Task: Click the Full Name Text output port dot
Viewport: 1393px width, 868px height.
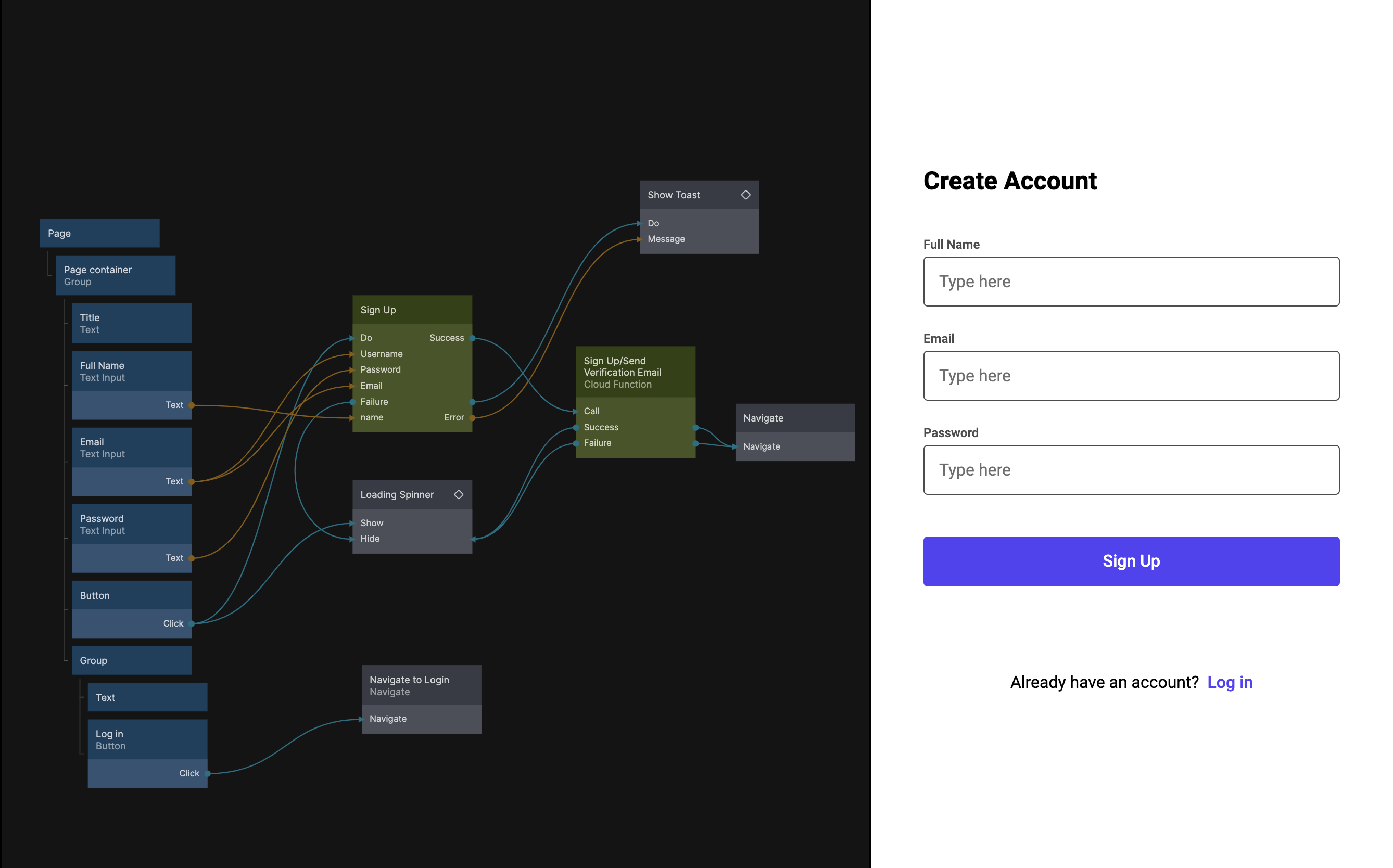Action: 191,405
